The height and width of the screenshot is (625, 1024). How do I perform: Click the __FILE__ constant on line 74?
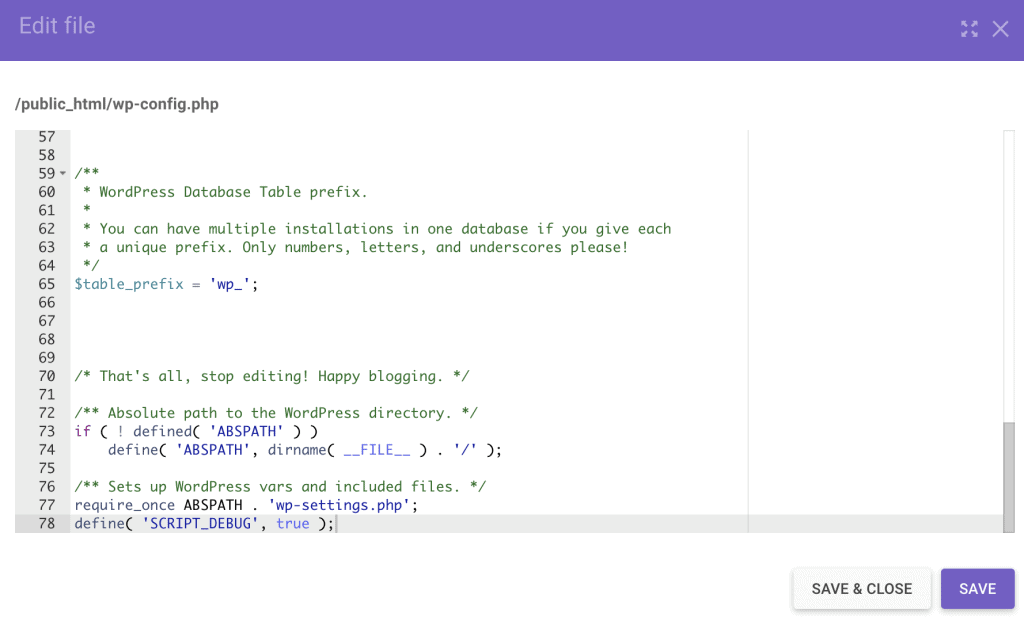tap(377, 450)
